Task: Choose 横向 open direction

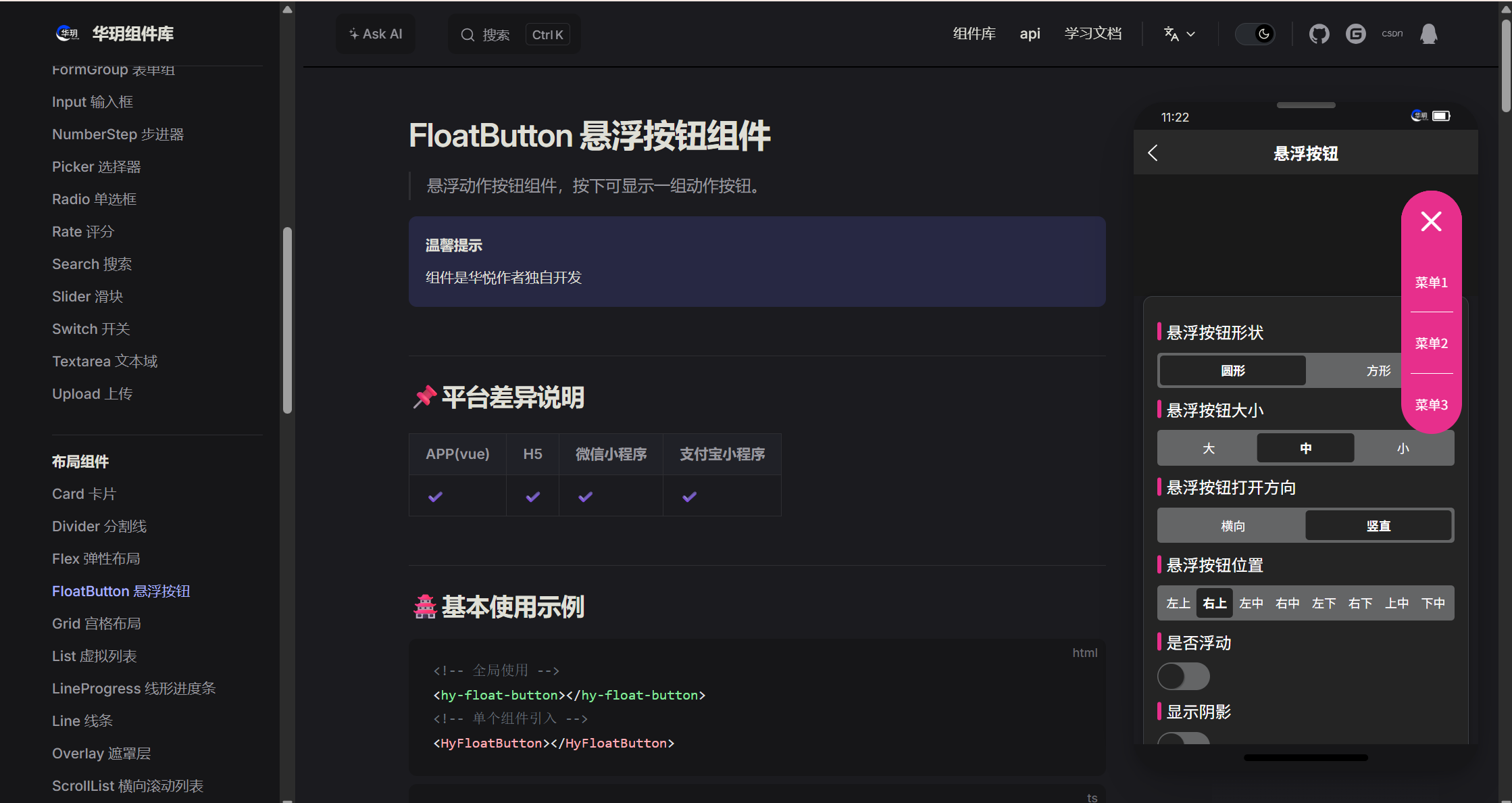Action: pos(1232,526)
